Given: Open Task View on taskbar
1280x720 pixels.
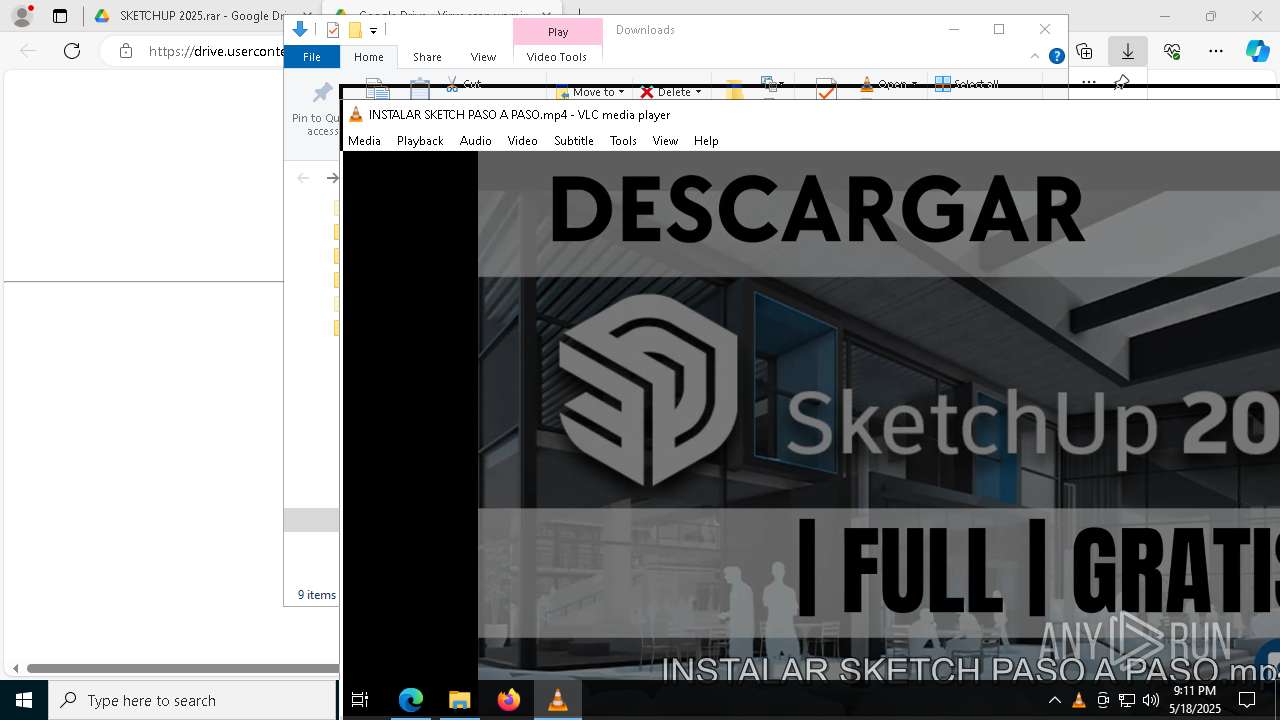Looking at the screenshot, I should [x=360, y=700].
